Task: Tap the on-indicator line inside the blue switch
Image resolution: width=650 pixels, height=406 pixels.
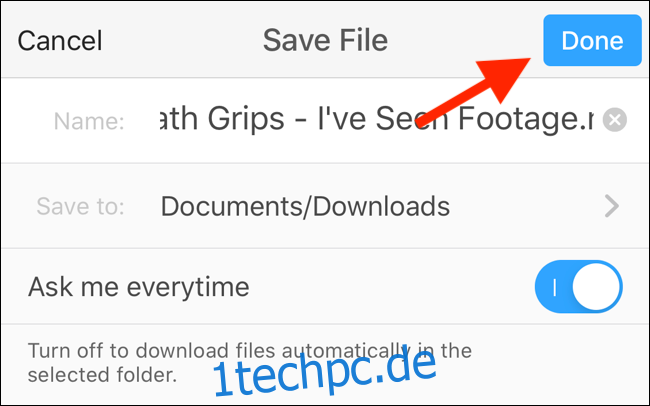Action: pos(555,287)
